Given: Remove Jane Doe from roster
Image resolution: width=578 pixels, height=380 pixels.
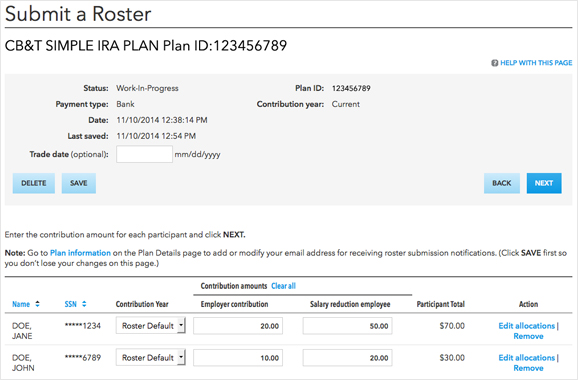Looking at the screenshot, I should (528, 336).
